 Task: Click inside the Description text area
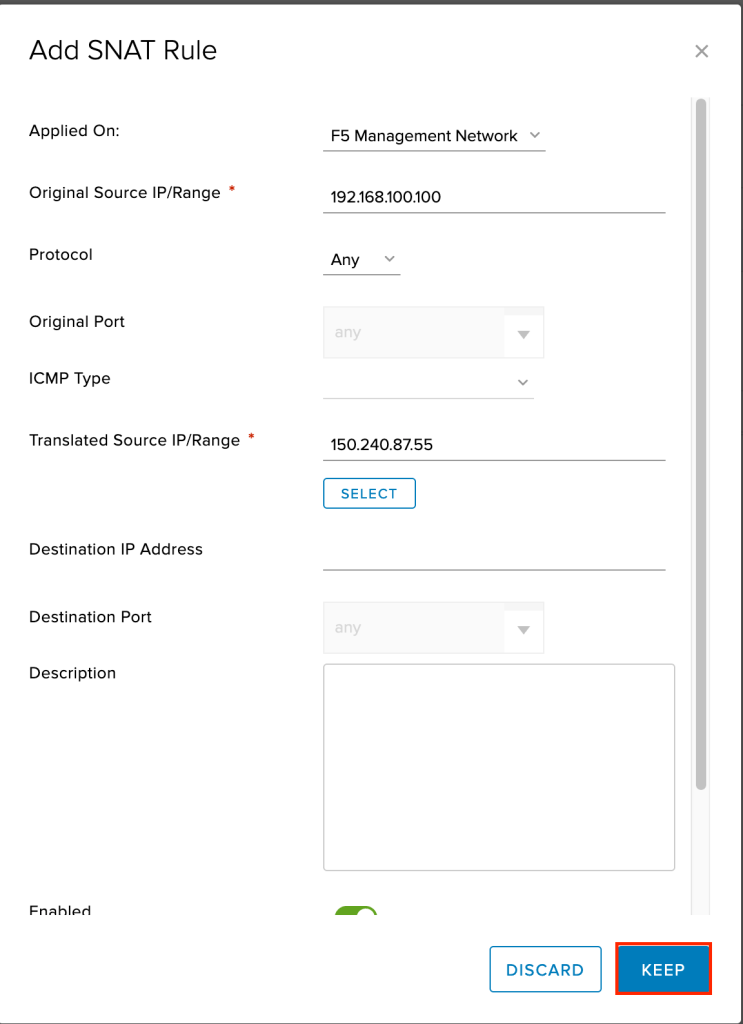pyautogui.click(x=498, y=766)
